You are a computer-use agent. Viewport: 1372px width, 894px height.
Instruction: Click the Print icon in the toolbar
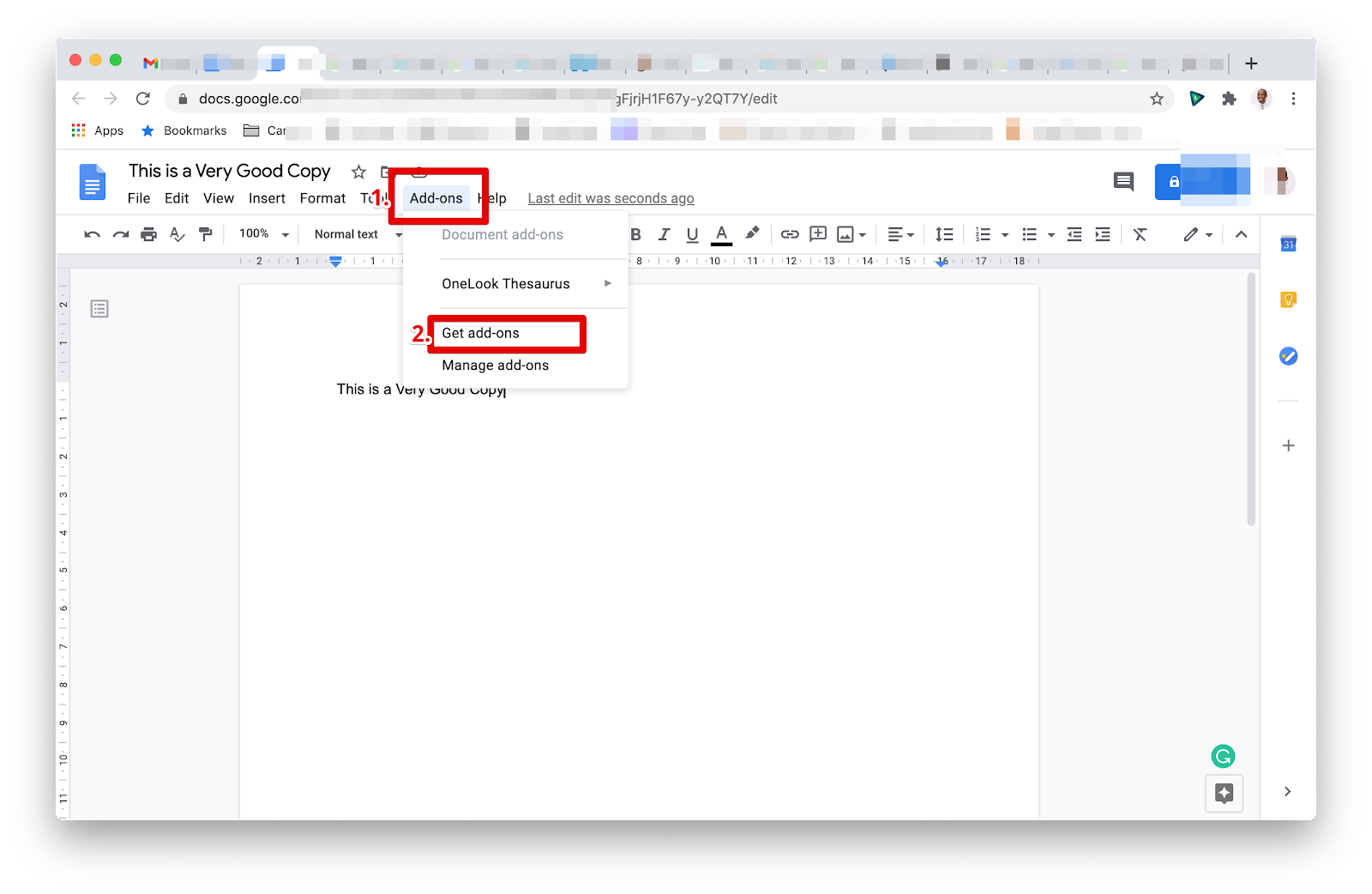pyautogui.click(x=148, y=233)
